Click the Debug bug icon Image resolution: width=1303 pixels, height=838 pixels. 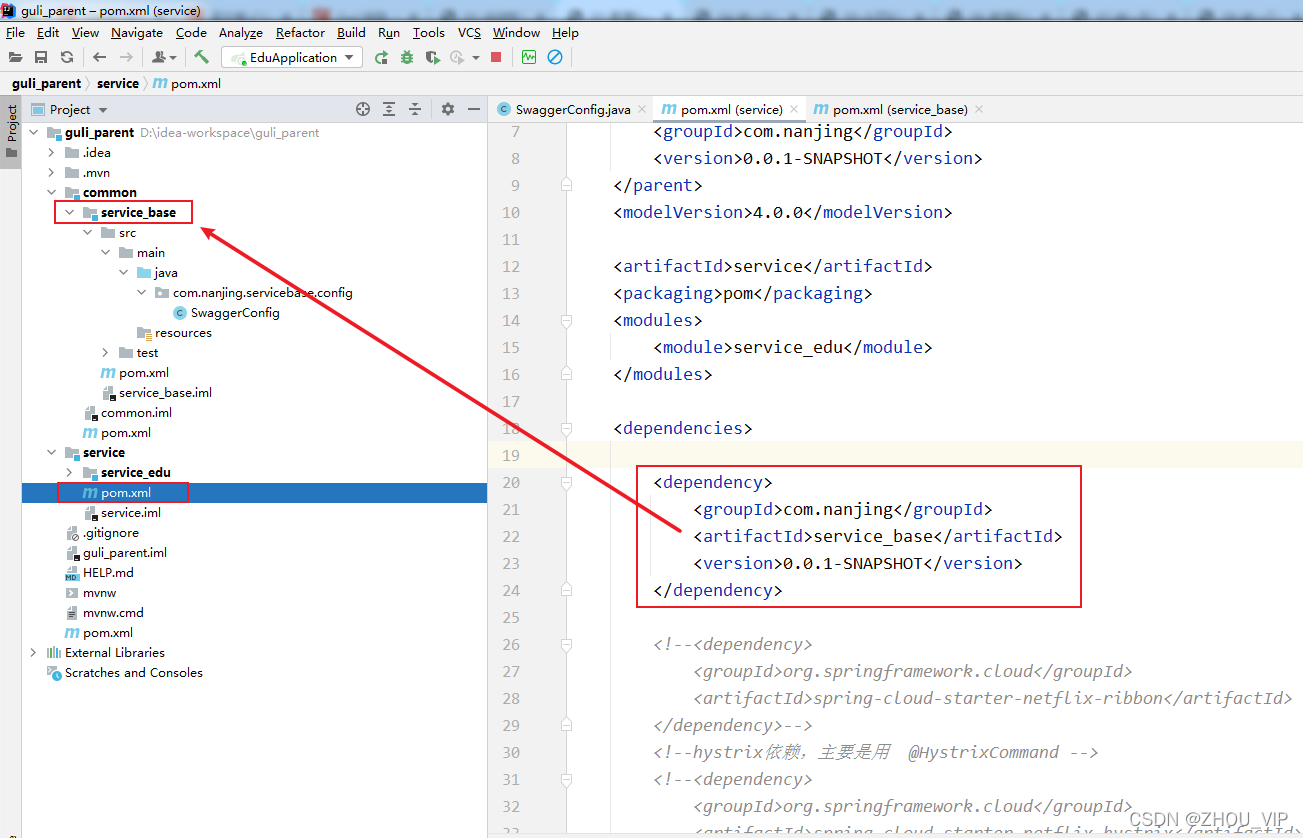pos(407,58)
